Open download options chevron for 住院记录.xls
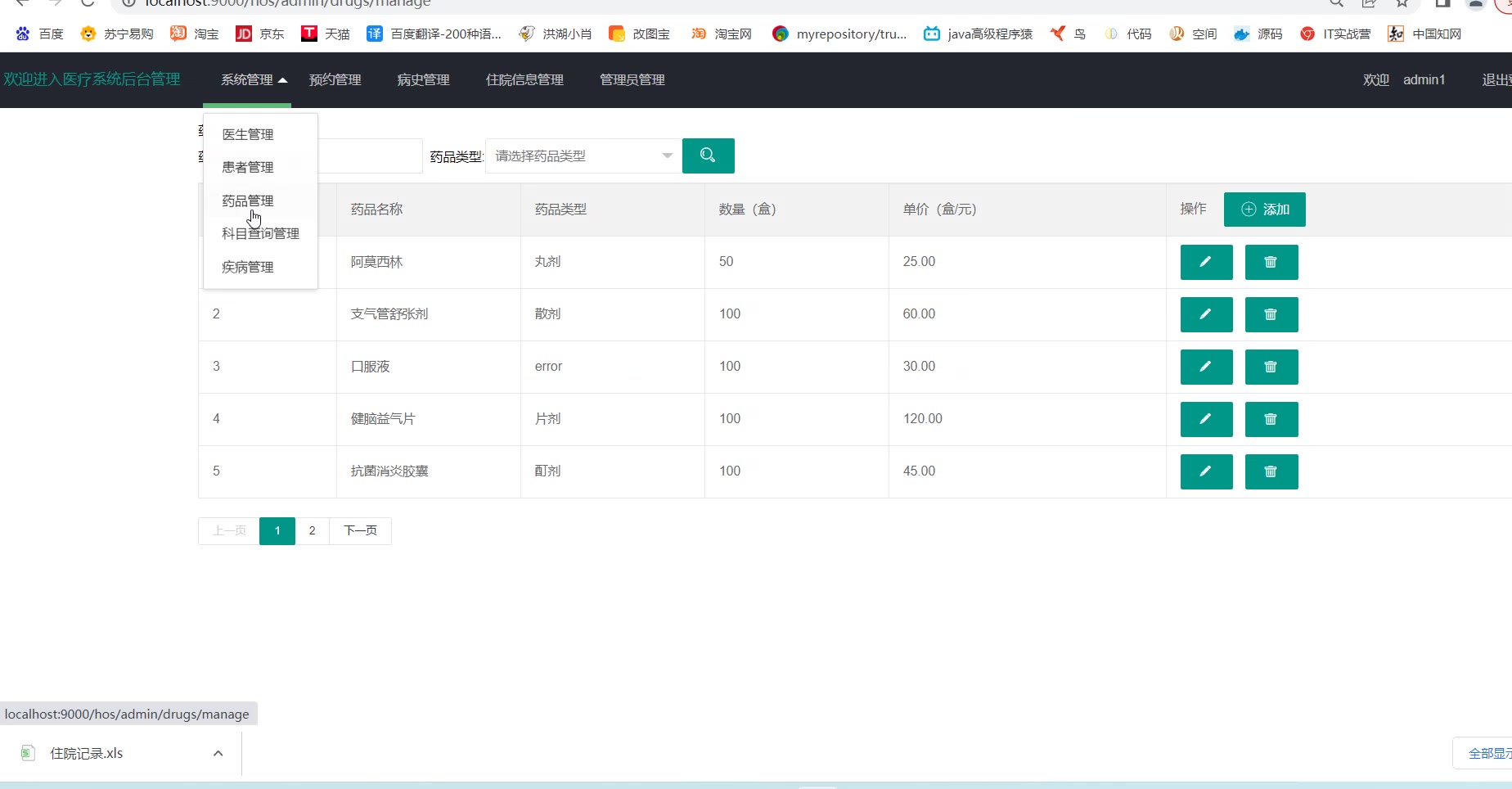This screenshot has height=789, width=1512. pyautogui.click(x=218, y=753)
